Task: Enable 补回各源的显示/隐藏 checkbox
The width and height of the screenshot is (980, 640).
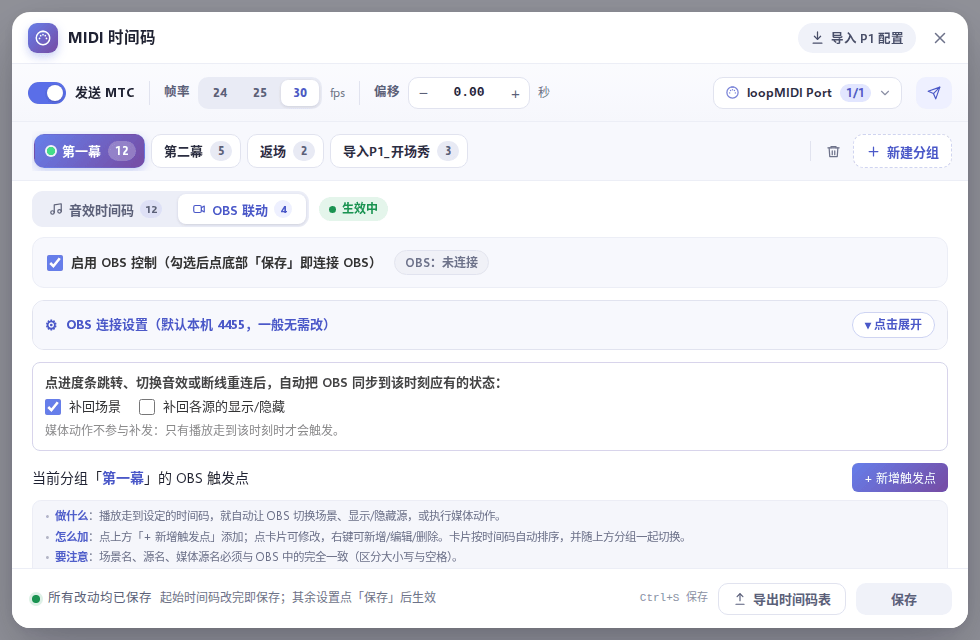Action: [x=147, y=408]
